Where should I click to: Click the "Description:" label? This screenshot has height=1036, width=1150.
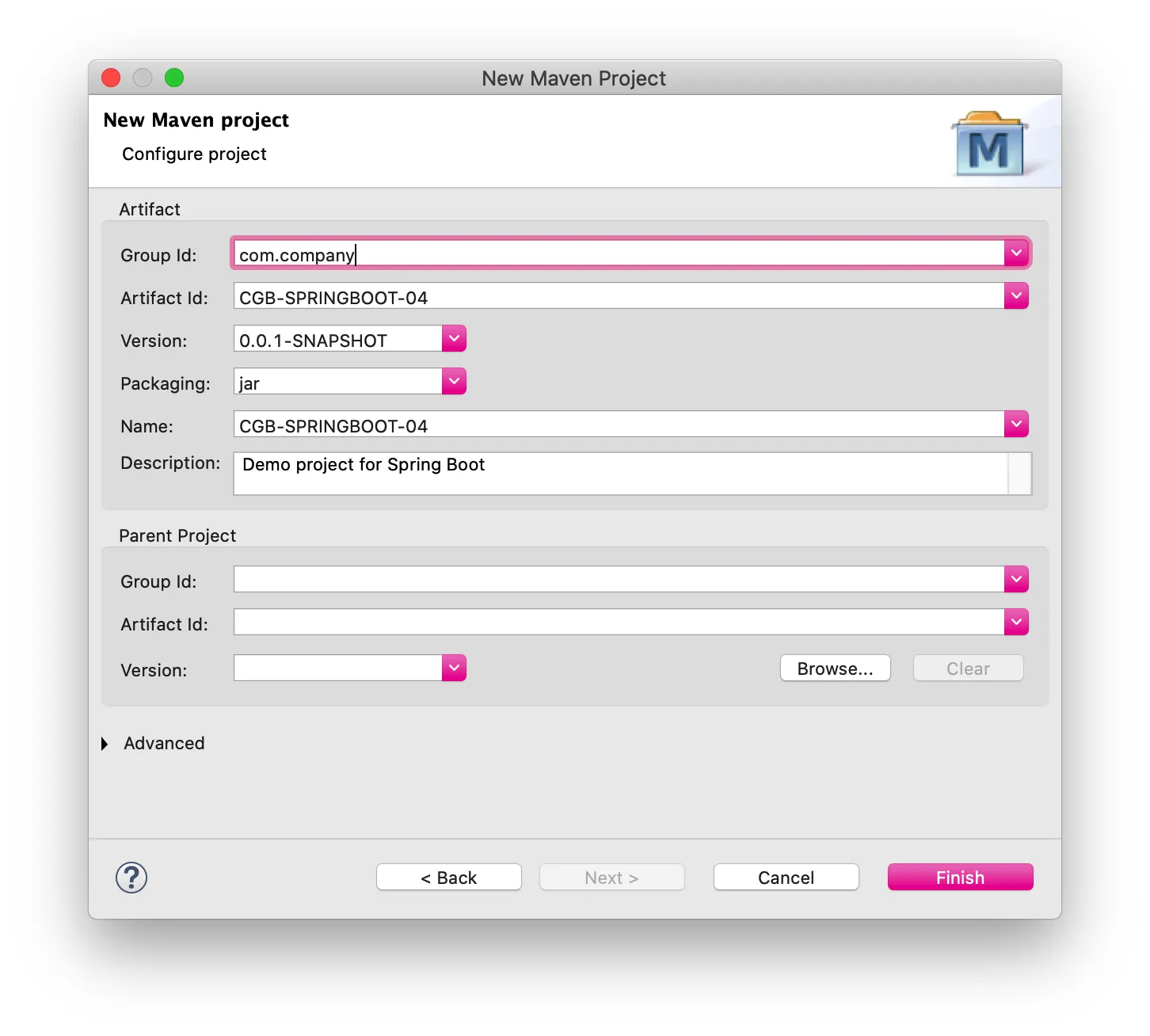point(170,463)
